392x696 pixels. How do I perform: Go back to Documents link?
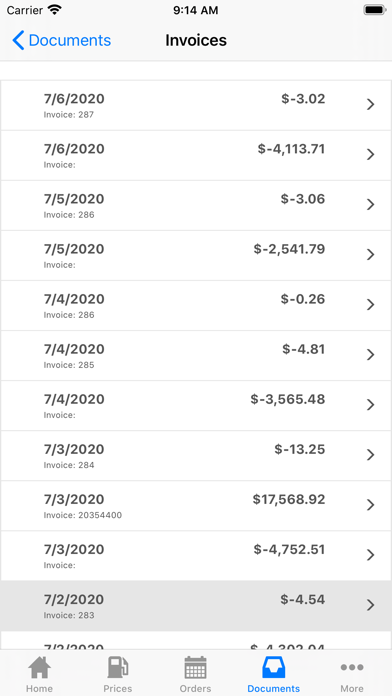tap(70, 40)
